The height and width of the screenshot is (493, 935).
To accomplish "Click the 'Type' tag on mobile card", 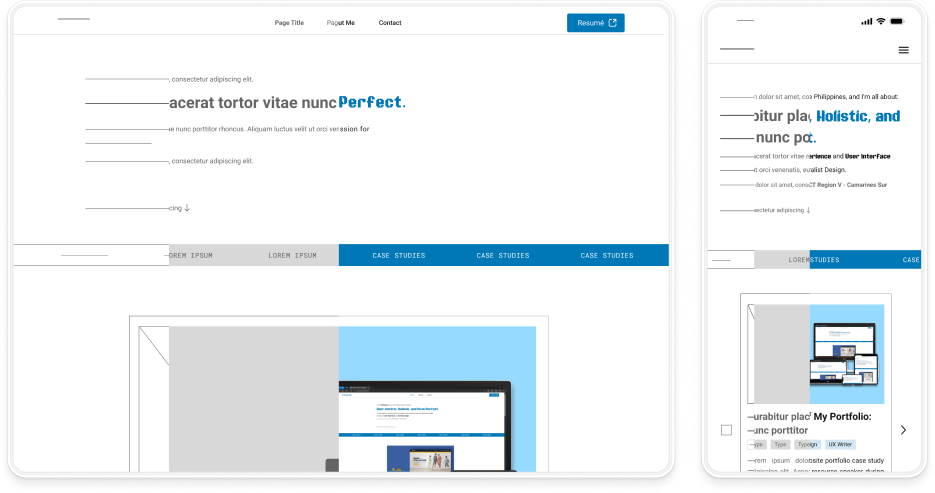I will 781,445.
